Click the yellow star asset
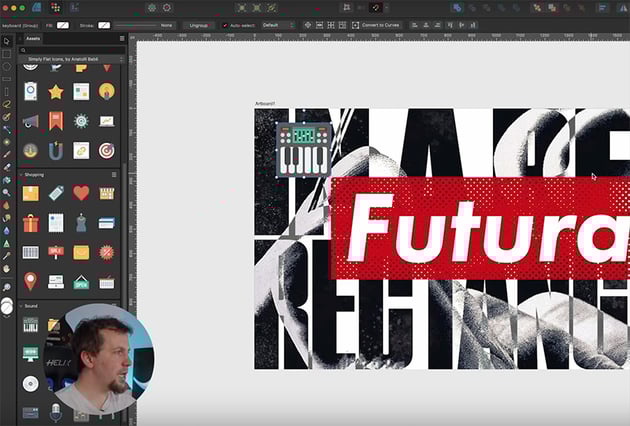Viewport: 630px width, 426px height. [56, 92]
